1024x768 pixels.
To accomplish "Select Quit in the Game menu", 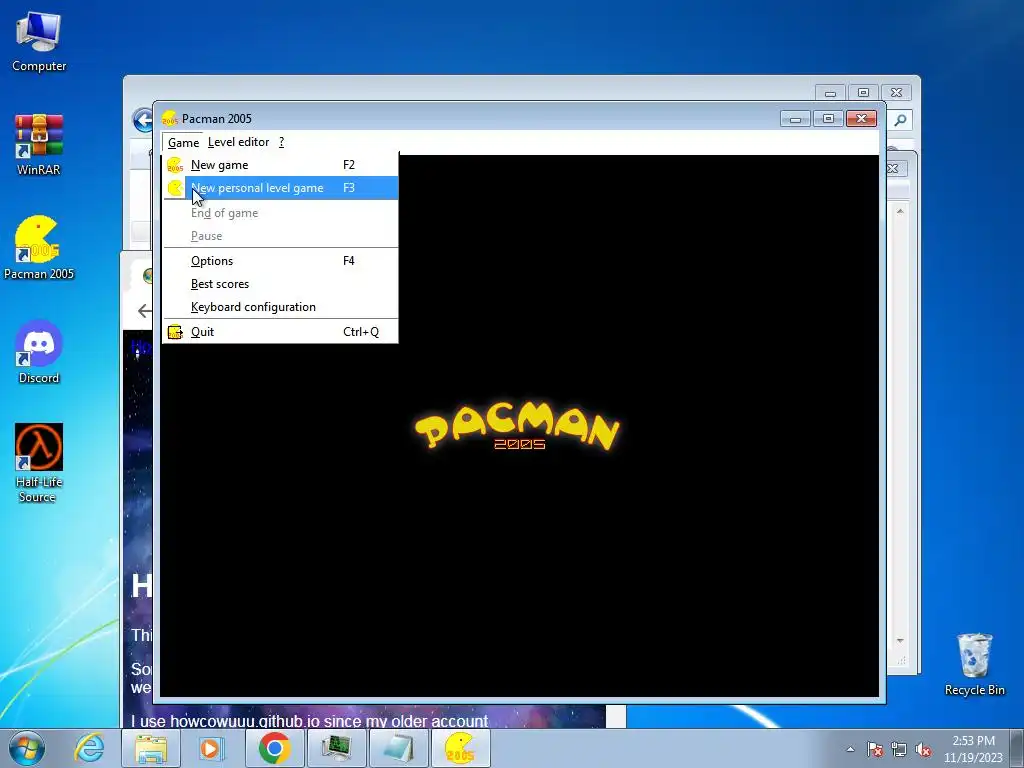I will coord(280,332).
